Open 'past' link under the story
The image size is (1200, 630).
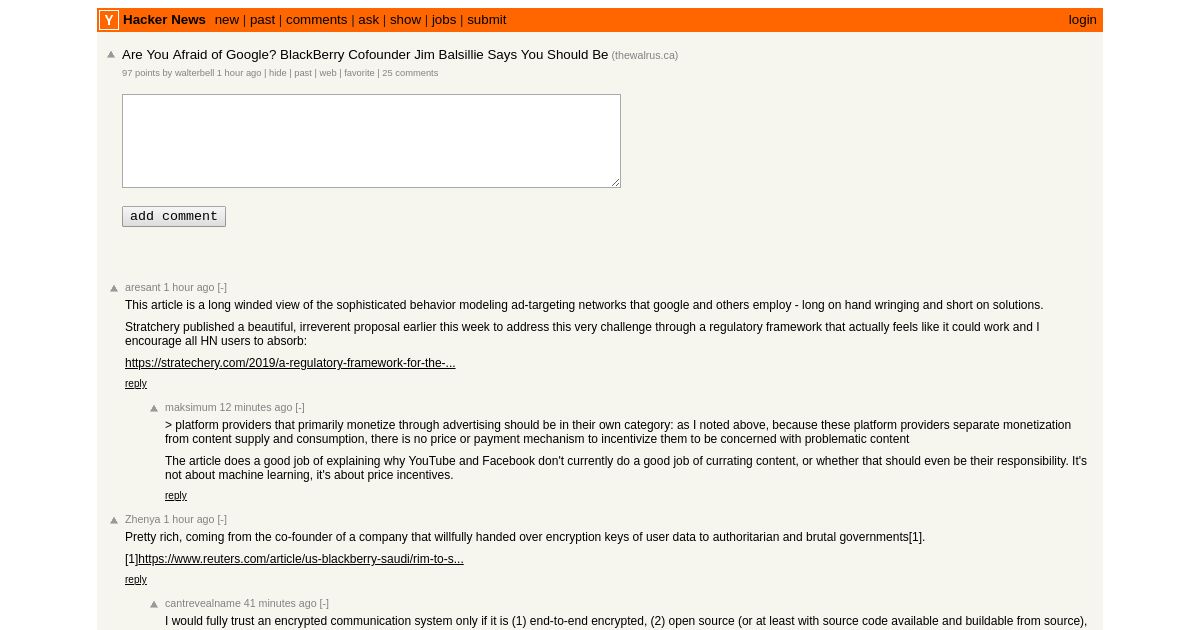[x=303, y=73]
